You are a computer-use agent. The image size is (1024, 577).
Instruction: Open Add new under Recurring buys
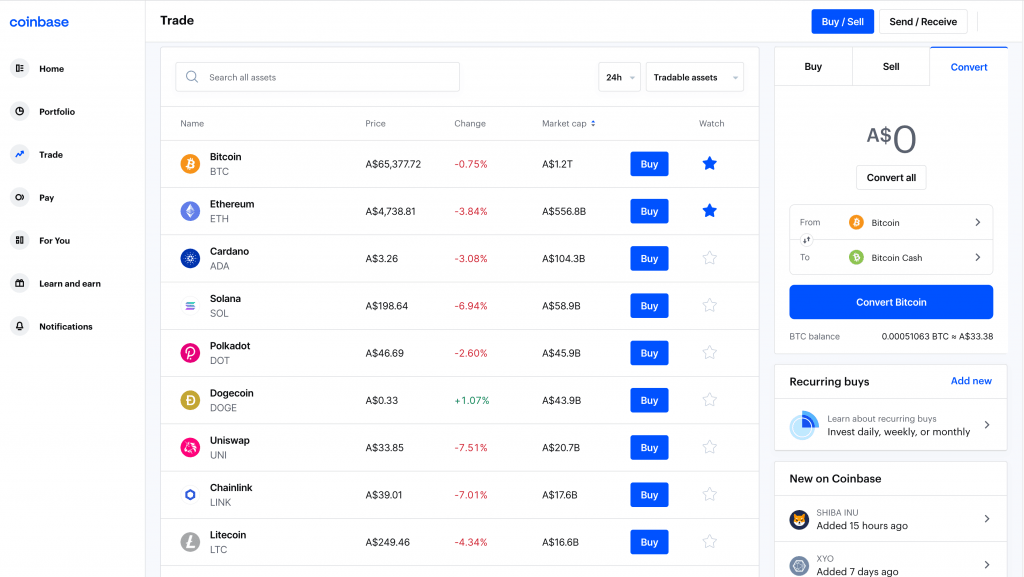tap(971, 381)
